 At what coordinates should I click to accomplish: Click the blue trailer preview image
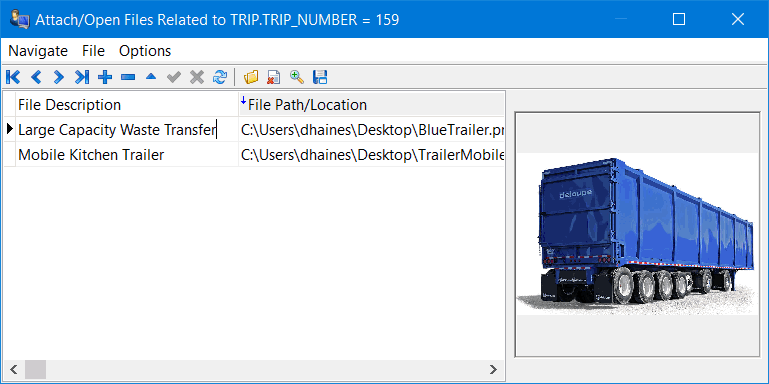click(x=637, y=234)
